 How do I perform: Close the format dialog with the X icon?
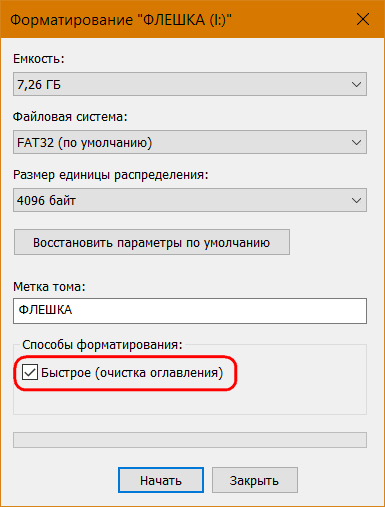363,19
